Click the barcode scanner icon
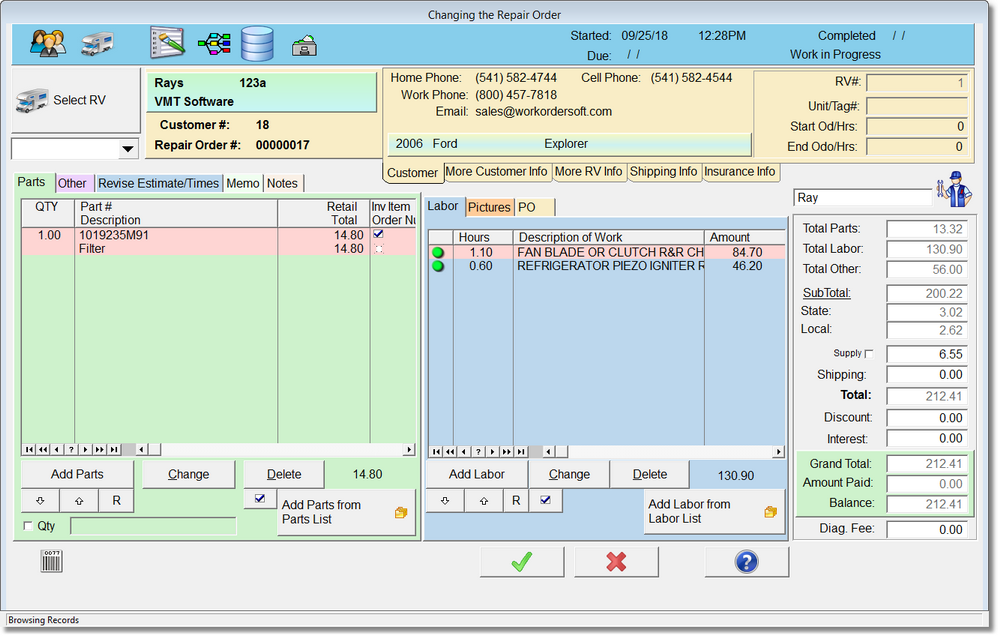The width and height of the screenshot is (998, 636). (x=51, y=561)
